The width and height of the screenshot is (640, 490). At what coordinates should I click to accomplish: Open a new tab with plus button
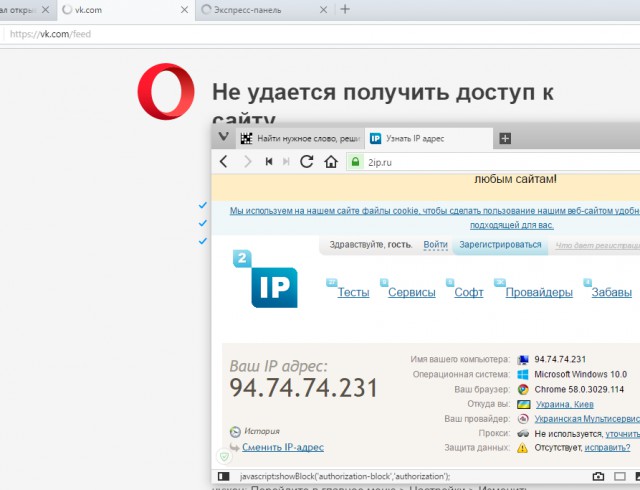coord(345,9)
